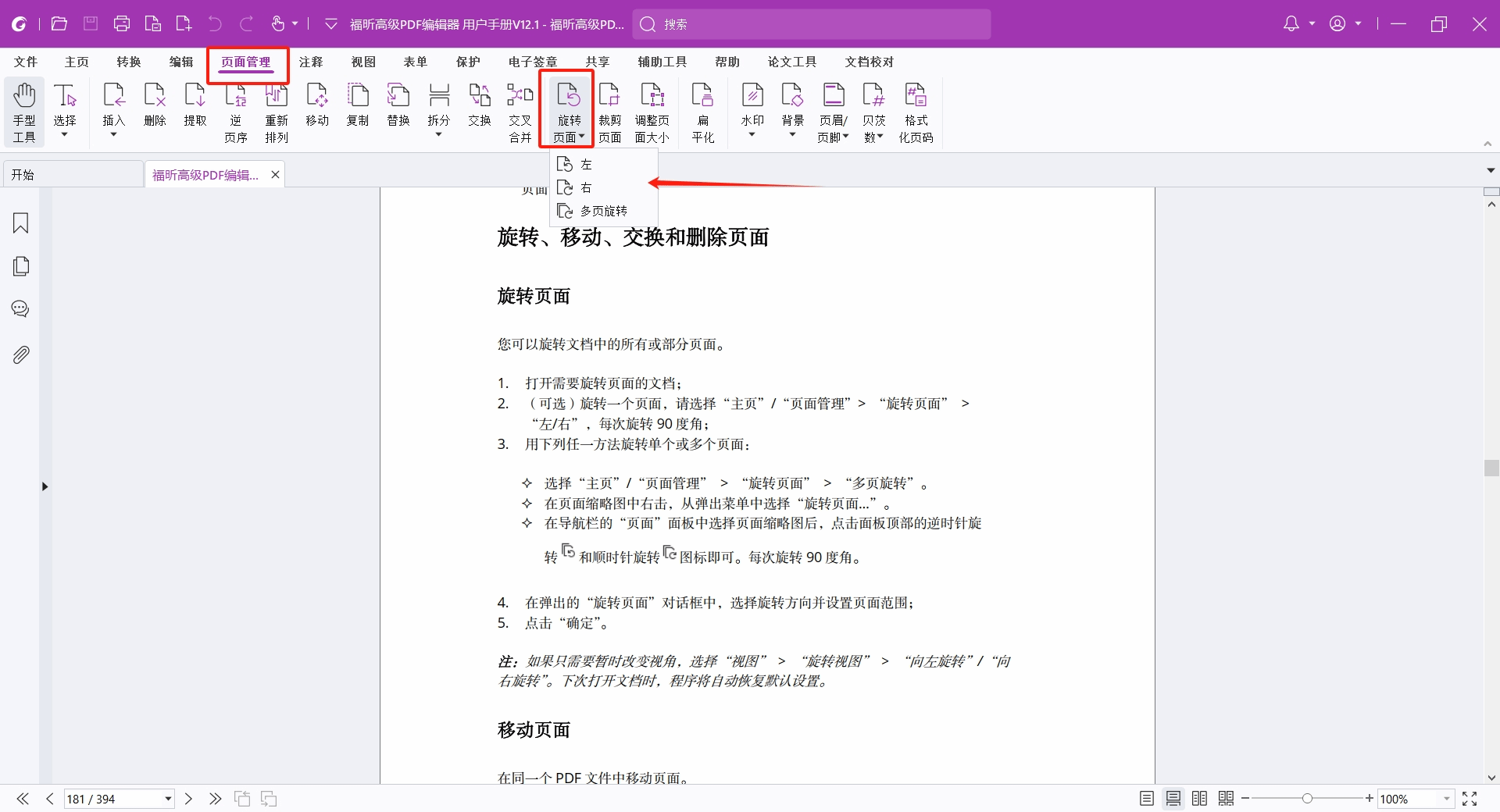Expand the Watermark (水印) dropdown
1500x812 pixels.
tap(752, 134)
